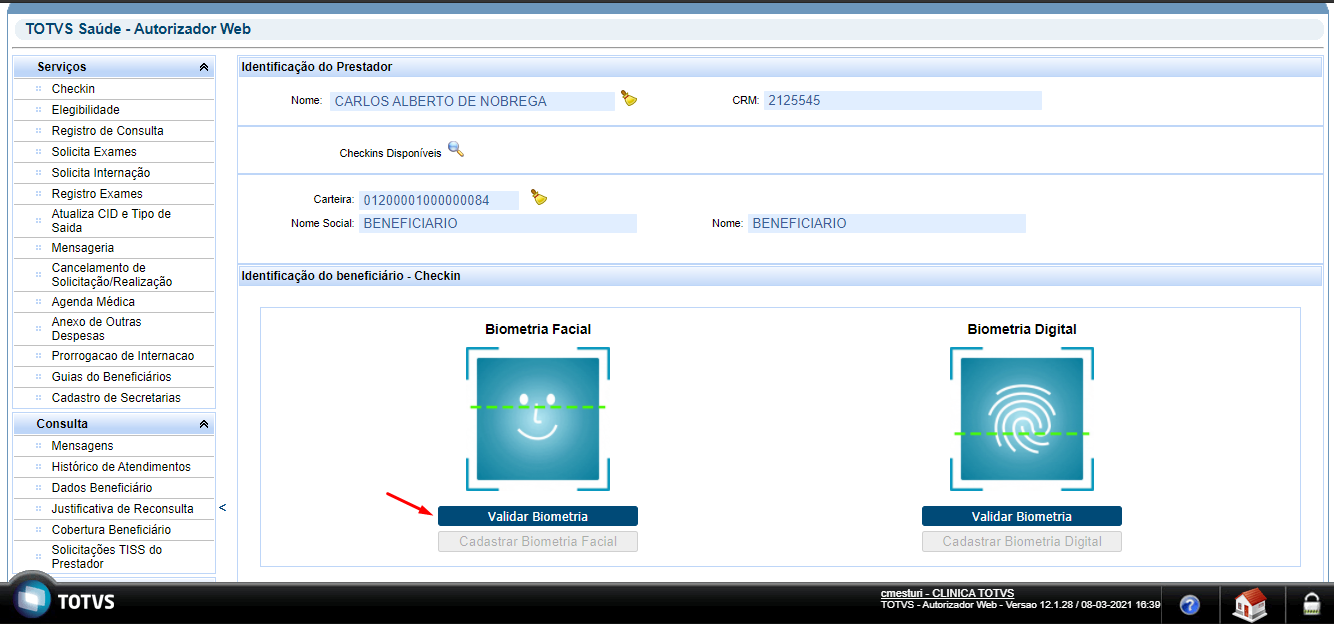This screenshot has height=624, width=1334.
Task: Open Cancelamento de Solicitação/Realização
Action: tap(114, 275)
